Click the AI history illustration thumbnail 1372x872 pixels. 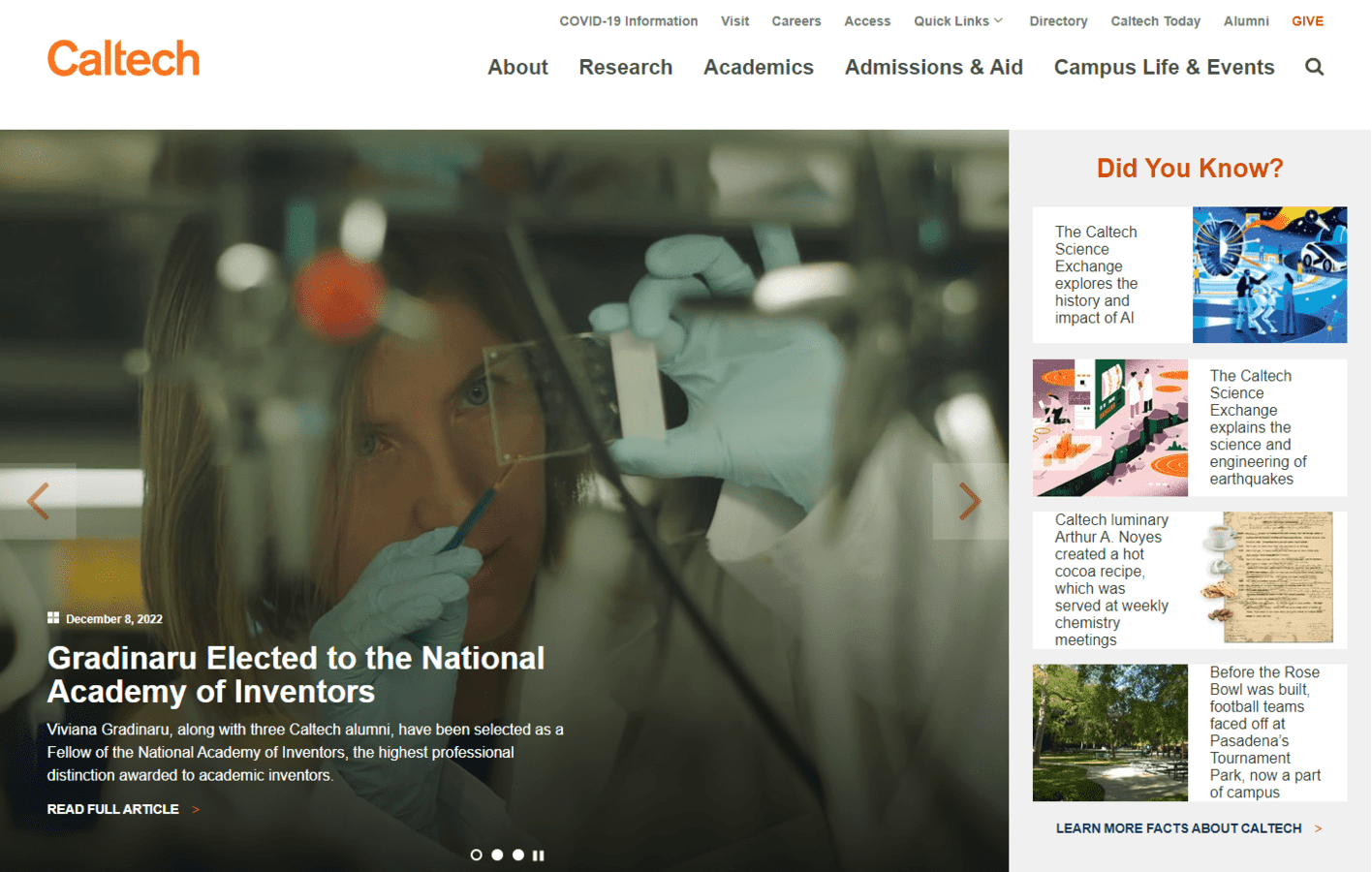click(1269, 274)
